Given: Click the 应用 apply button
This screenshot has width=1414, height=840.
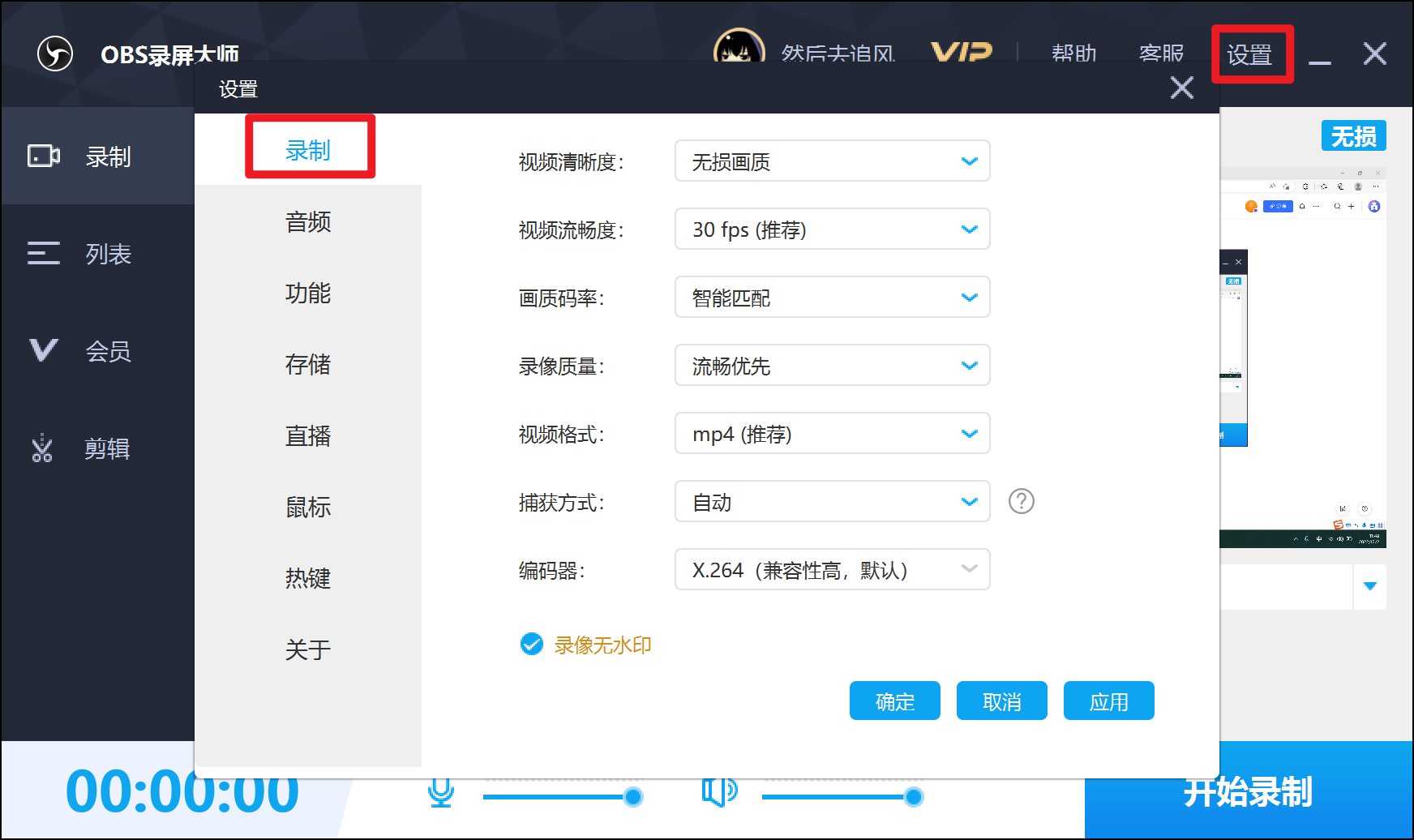Looking at the screenshot, I should [1108, 701].
